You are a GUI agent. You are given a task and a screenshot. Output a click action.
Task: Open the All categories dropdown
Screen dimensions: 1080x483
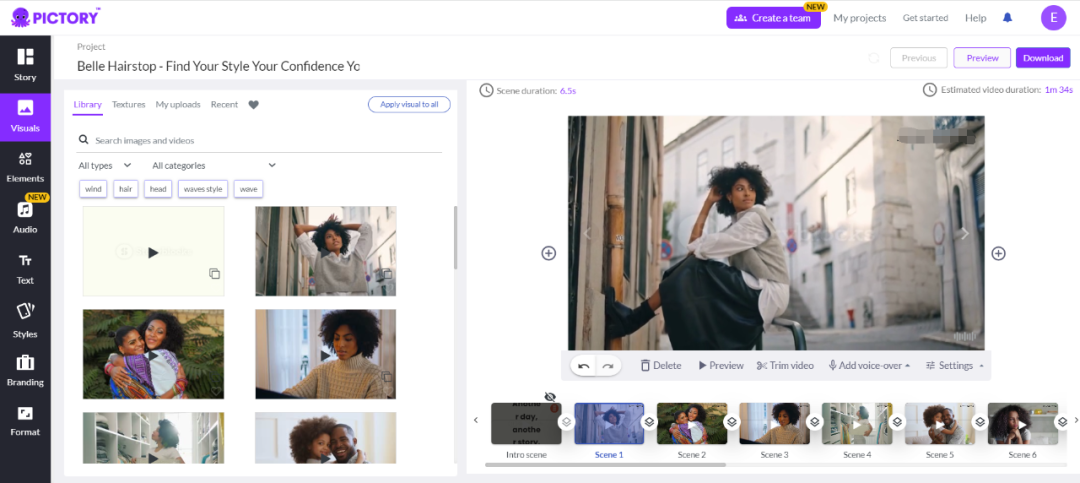pyautogui.click(x=214, y=165)
